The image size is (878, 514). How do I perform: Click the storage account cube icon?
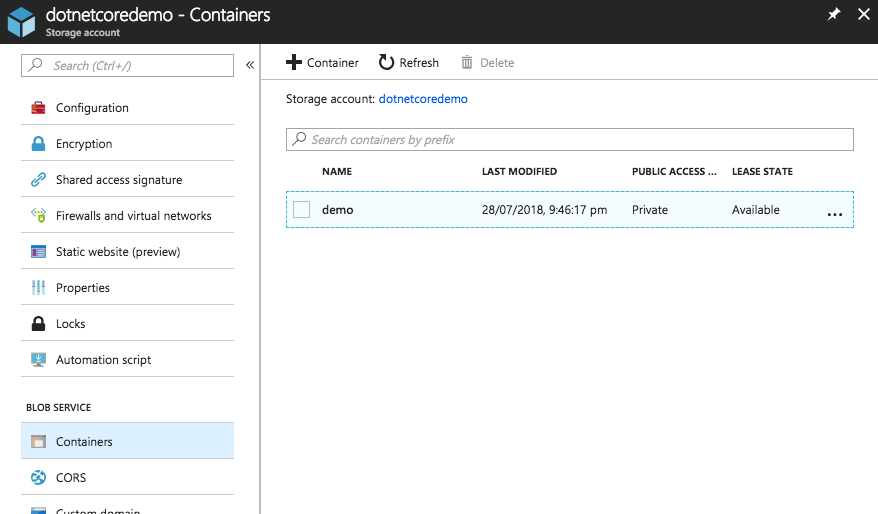coord(21,22)
